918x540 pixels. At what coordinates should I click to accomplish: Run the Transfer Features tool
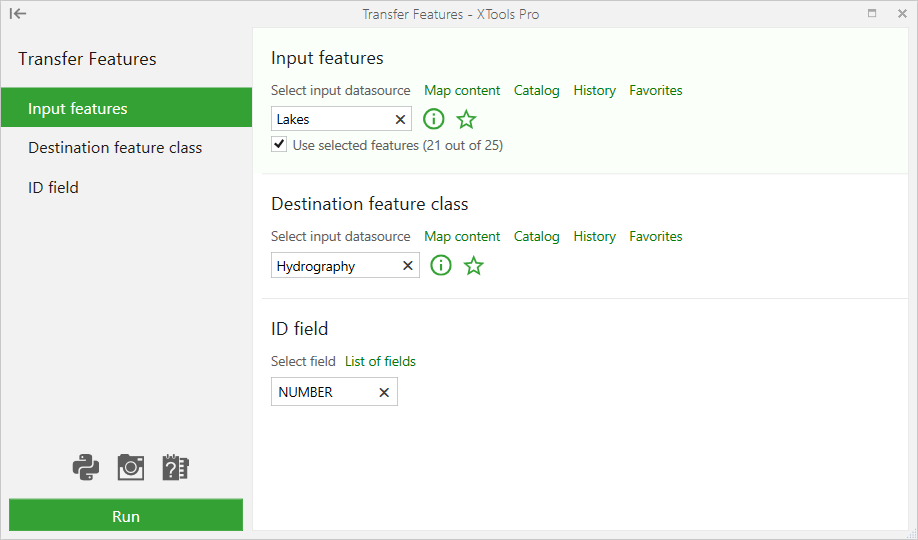[126, 515]
